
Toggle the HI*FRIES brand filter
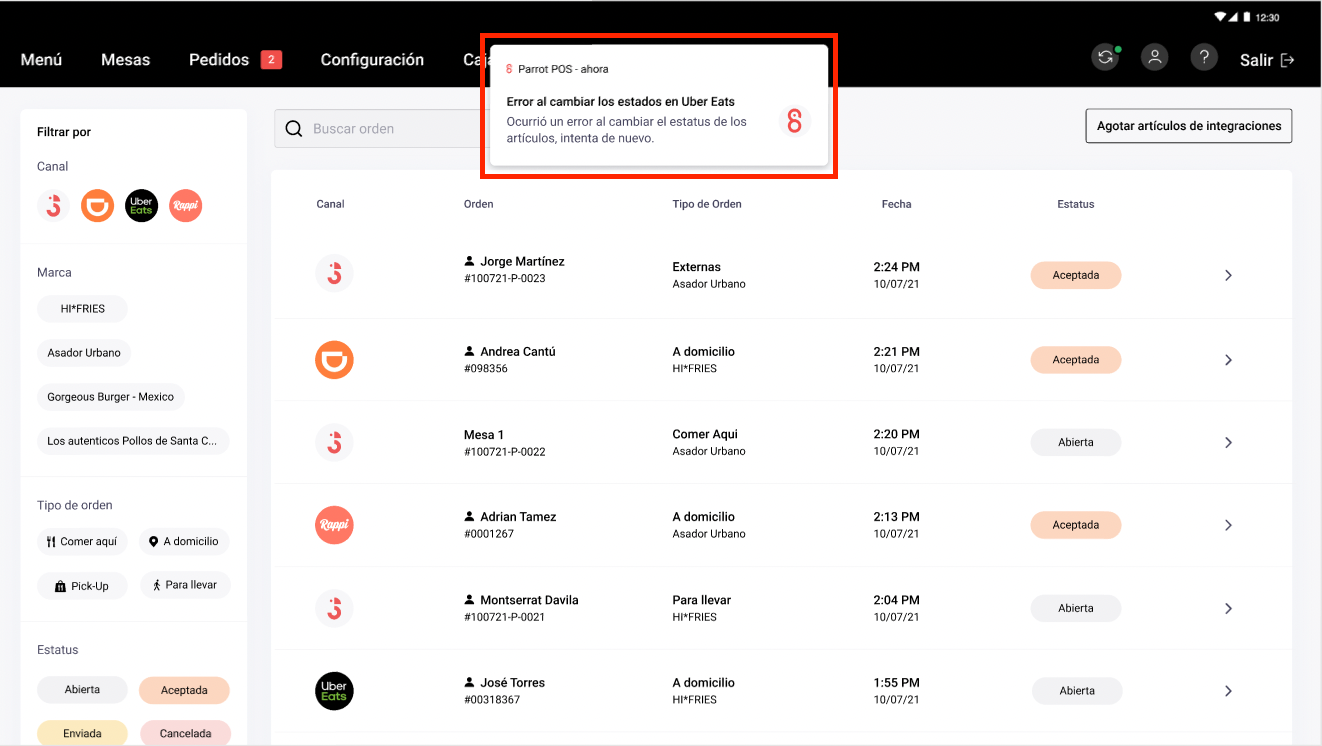82,309
